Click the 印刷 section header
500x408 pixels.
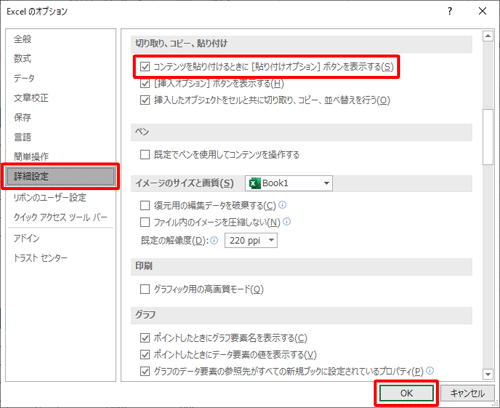[x=301, y=266]
